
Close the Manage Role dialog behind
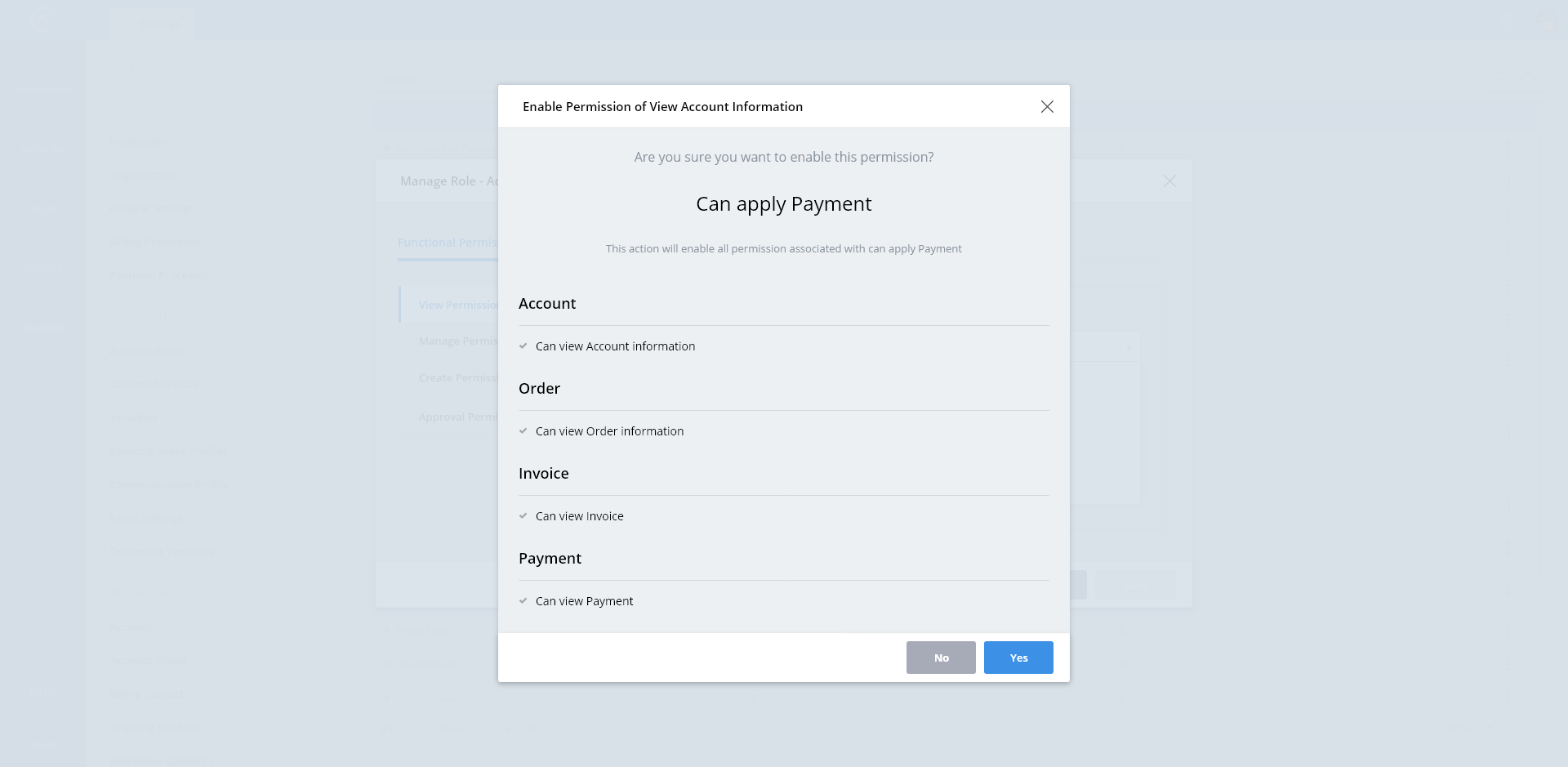click(x=1169, y=181)
